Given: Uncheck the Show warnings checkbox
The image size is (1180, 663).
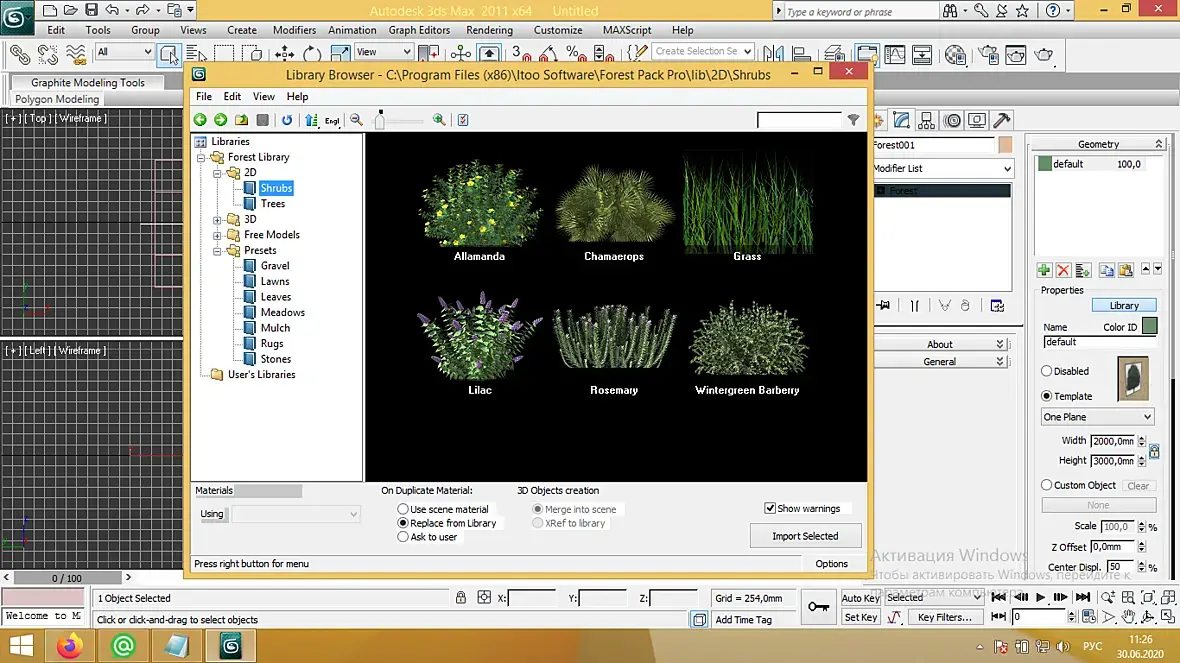Looking at the screenshot, I should point(770,508).
